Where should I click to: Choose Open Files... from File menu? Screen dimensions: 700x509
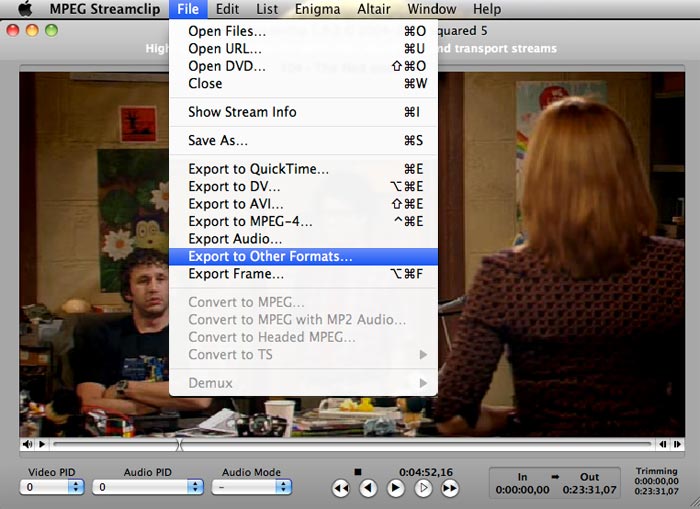[x=303, y=31]
